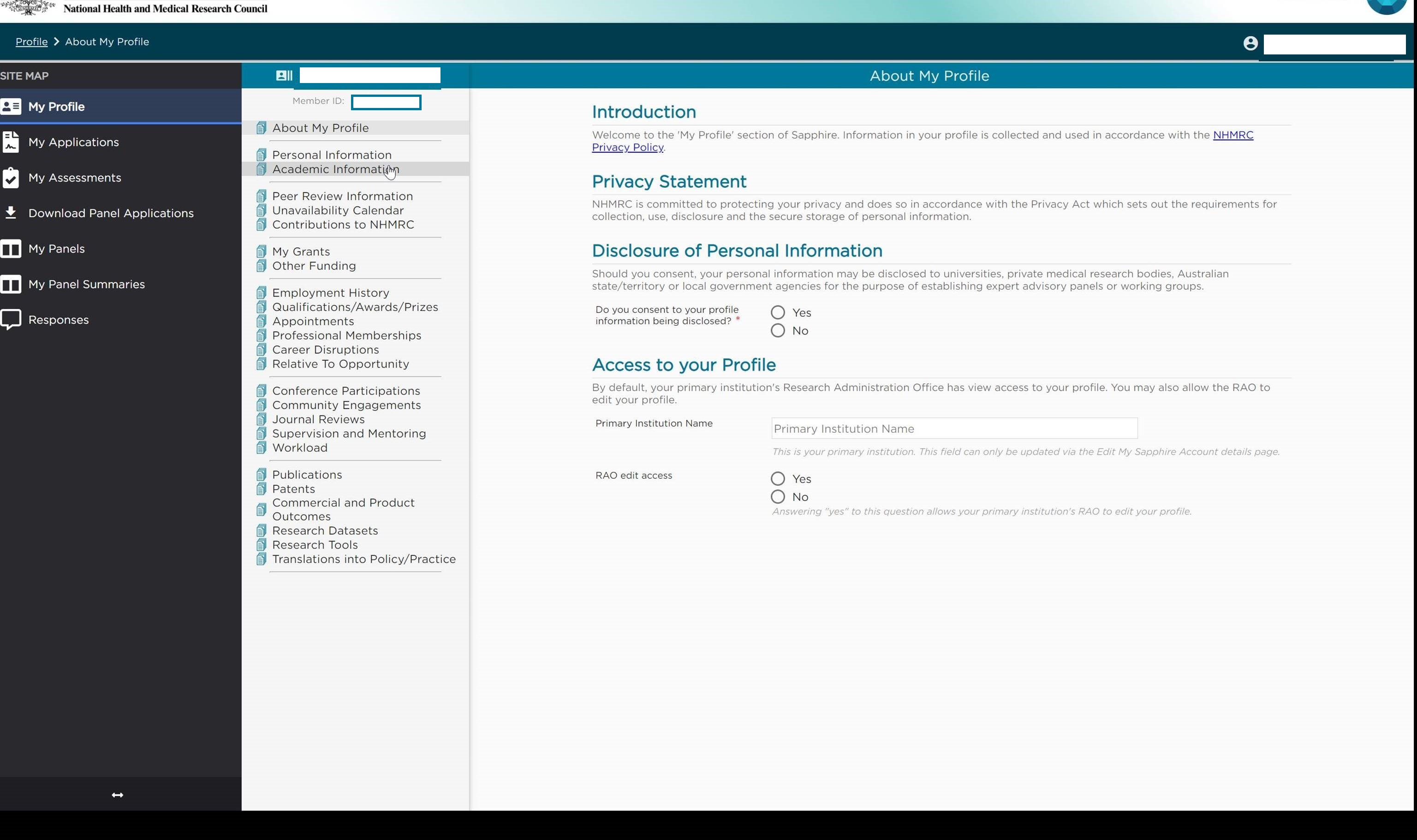
Task: Select Yes for RAO edit access
Action: pyautogui.click(x=778, y=479)
